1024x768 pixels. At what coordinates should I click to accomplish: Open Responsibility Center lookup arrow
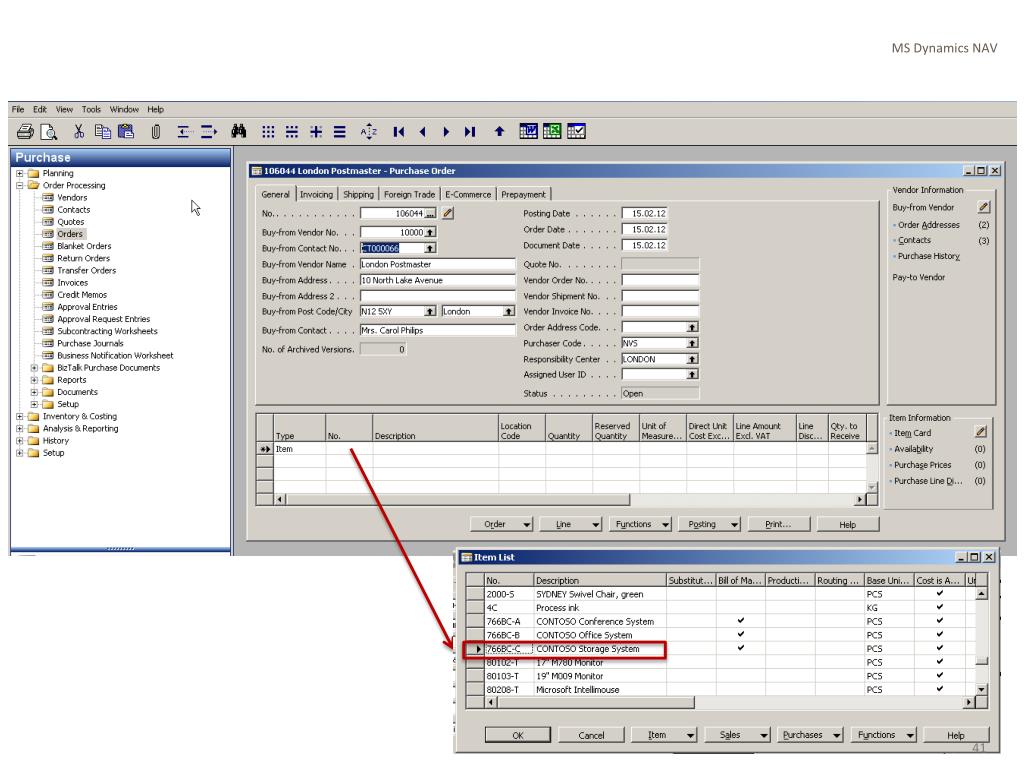(x=692, y=359)
